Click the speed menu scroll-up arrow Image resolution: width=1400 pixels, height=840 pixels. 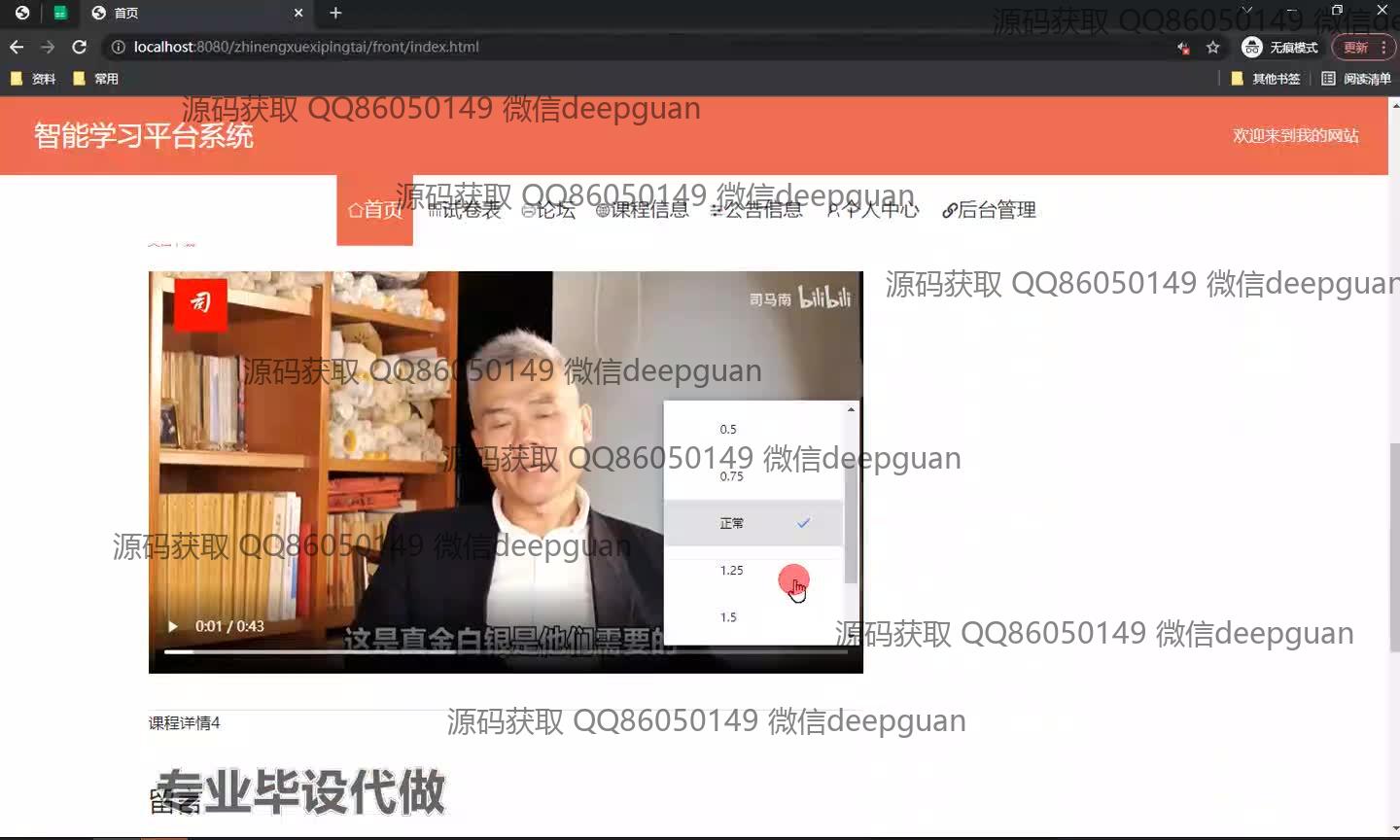(x=851, y=409)
